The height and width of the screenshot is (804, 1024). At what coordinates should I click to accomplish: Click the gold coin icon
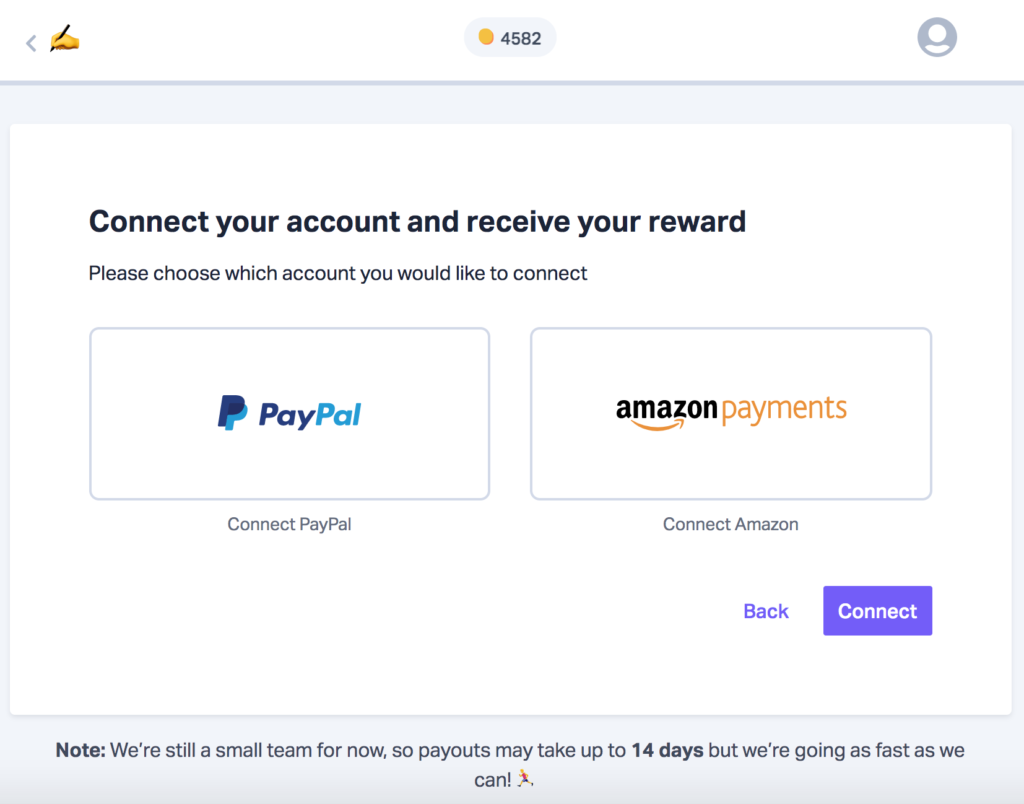486,37
